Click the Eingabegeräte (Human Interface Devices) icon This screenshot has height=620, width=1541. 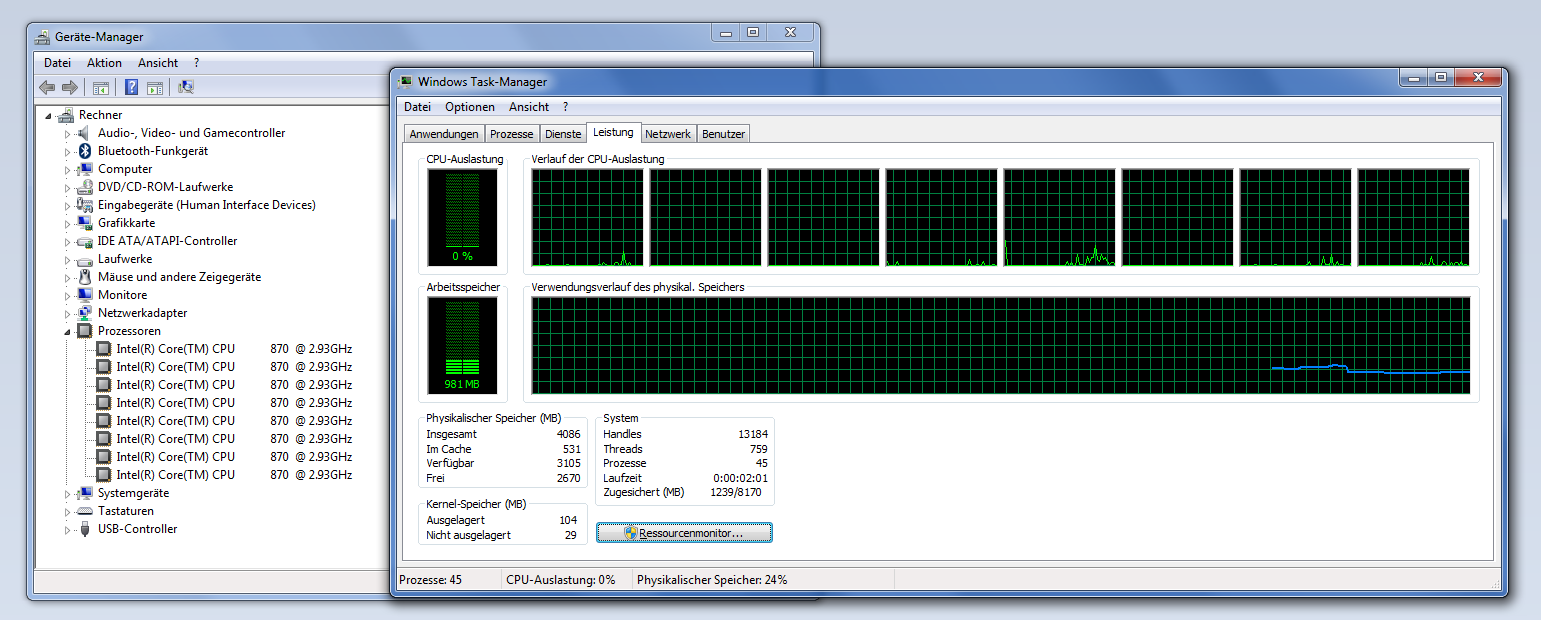pos(85,205)
